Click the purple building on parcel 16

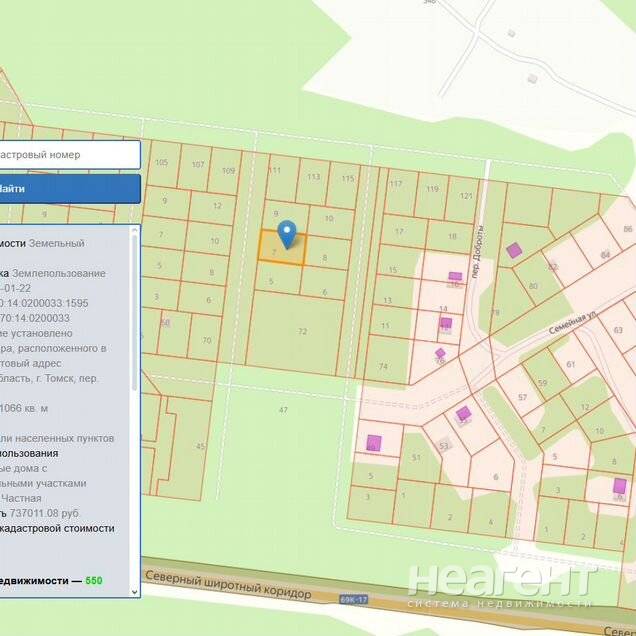click(455, 276)
